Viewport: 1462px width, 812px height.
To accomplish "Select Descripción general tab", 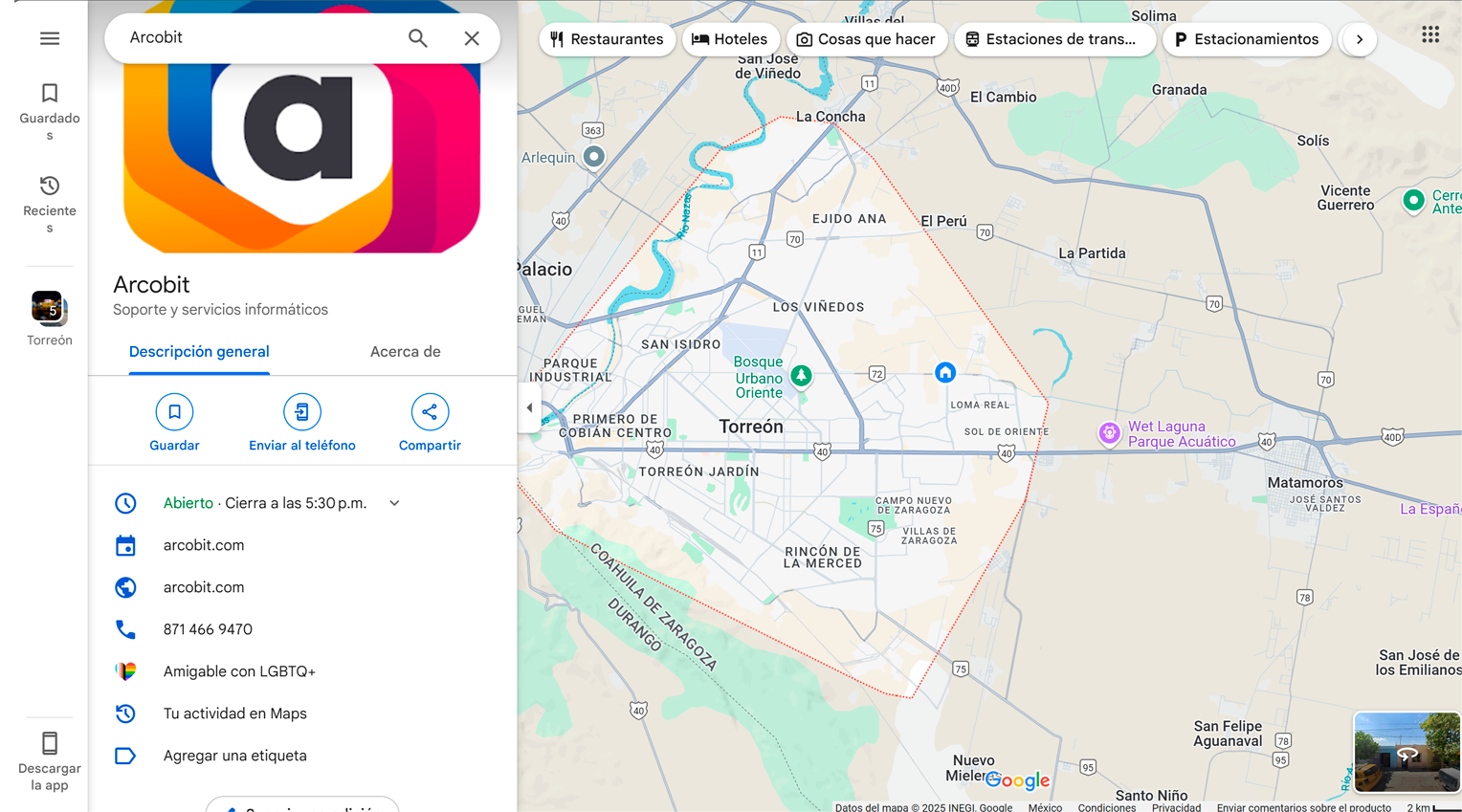I will (199, 352).
